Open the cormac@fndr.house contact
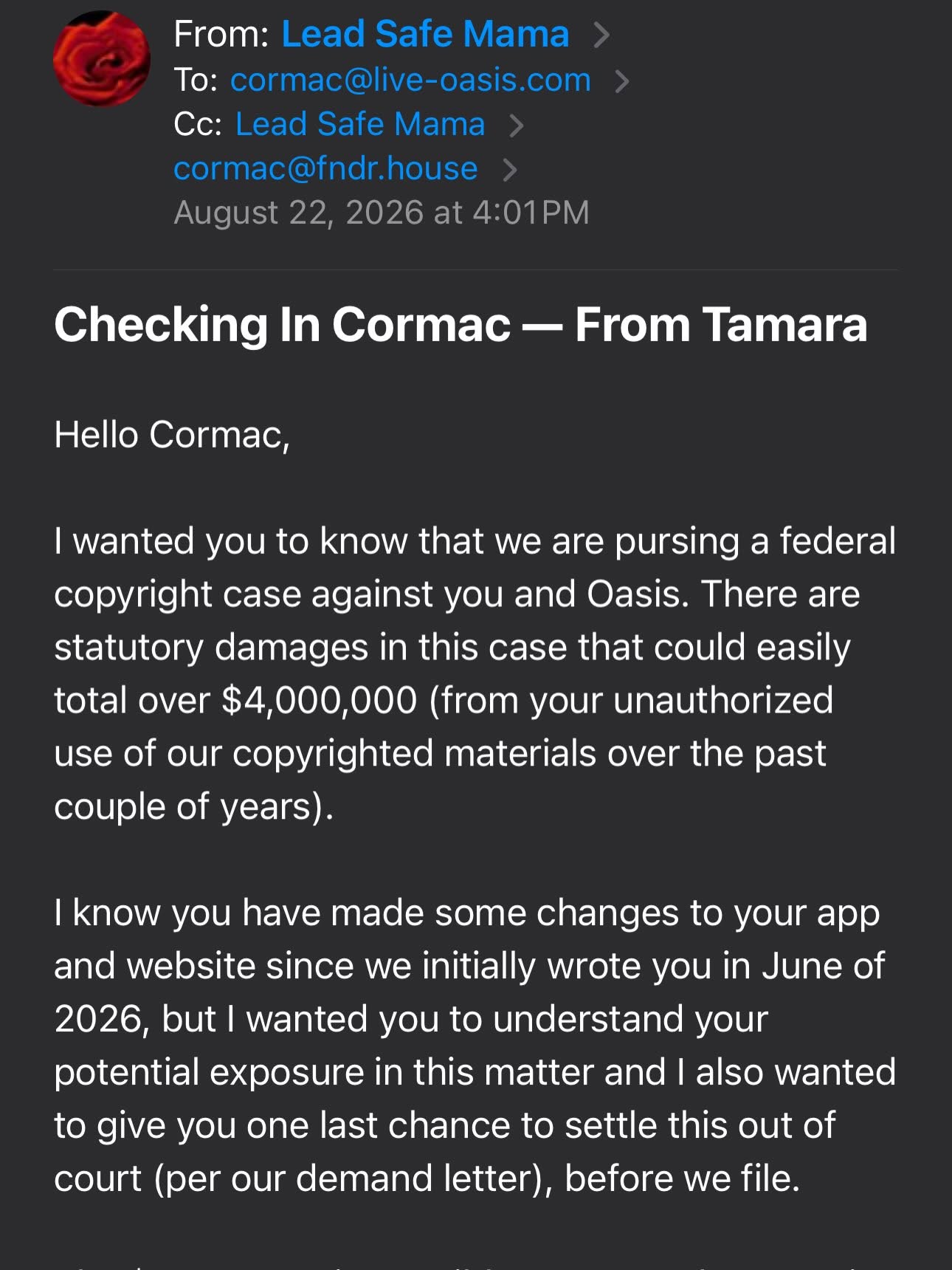 click(325, 168)
